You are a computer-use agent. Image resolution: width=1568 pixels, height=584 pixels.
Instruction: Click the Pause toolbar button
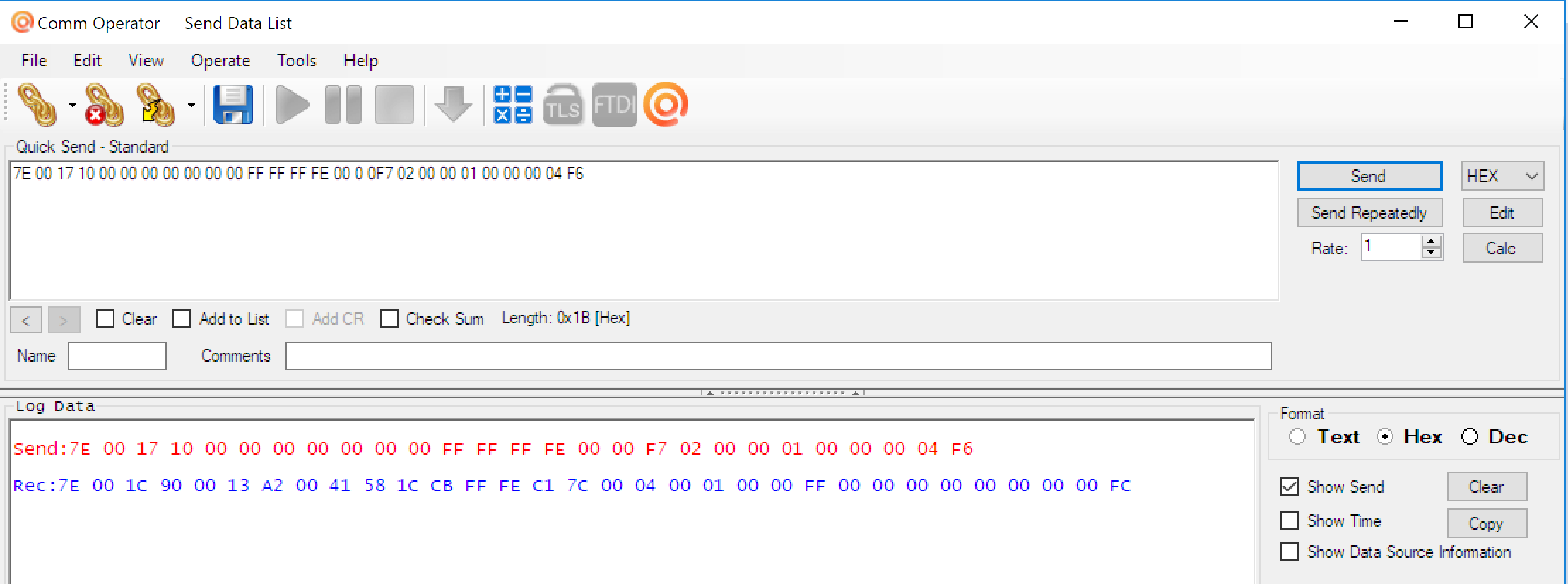click(343, 105)
